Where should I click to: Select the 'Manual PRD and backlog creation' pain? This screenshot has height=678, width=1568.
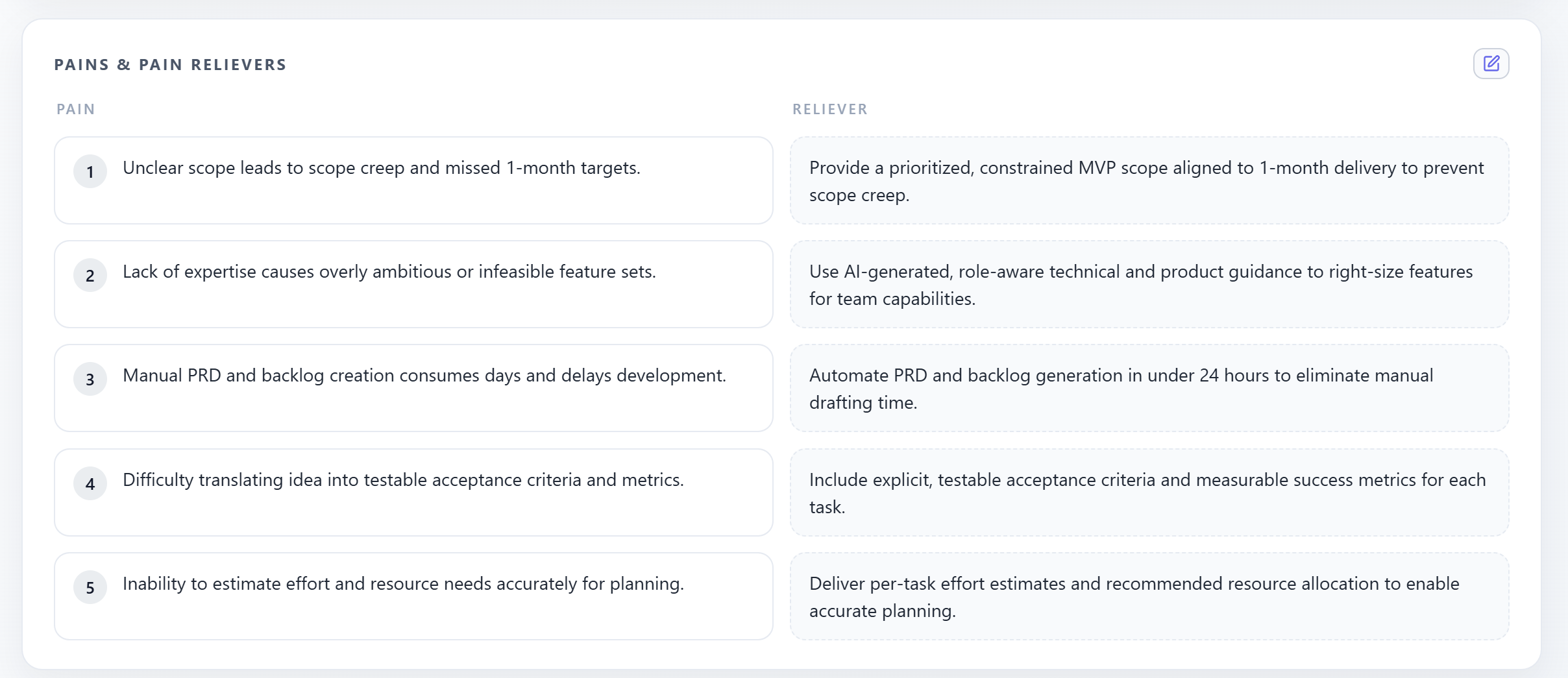coord(424,376)
